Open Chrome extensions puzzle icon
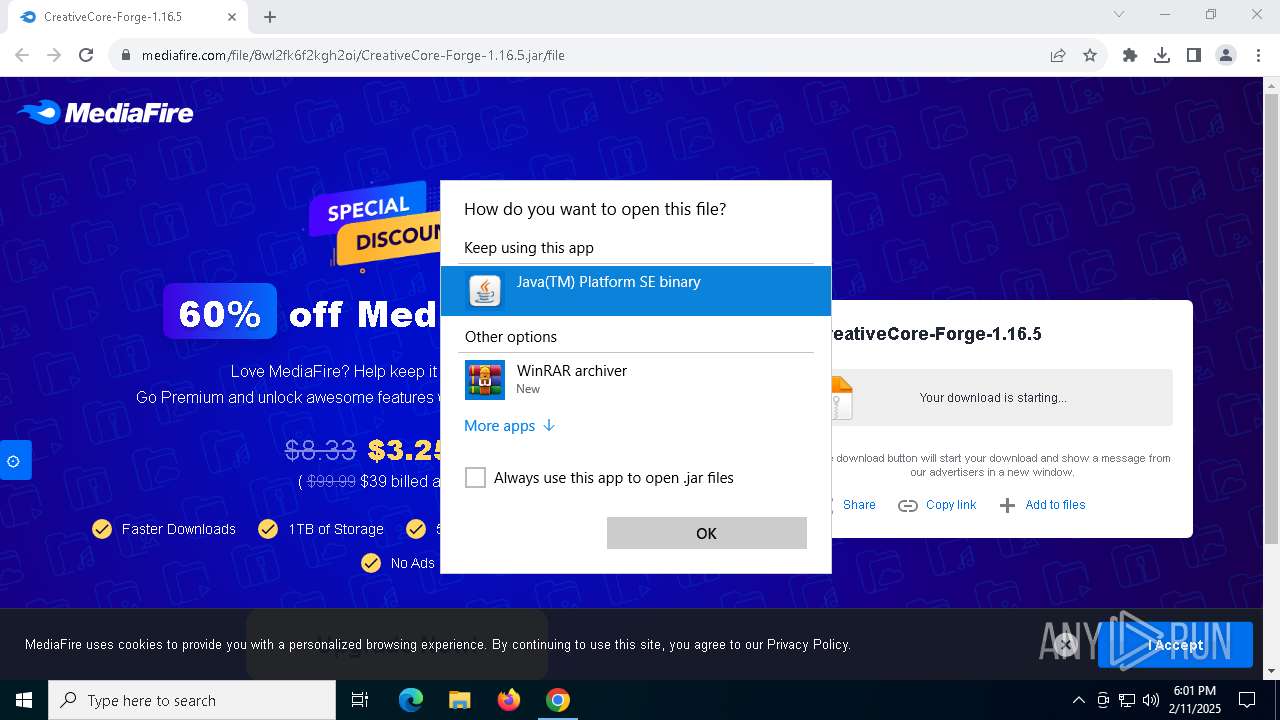1280x720 pixels. (1130, 55)
